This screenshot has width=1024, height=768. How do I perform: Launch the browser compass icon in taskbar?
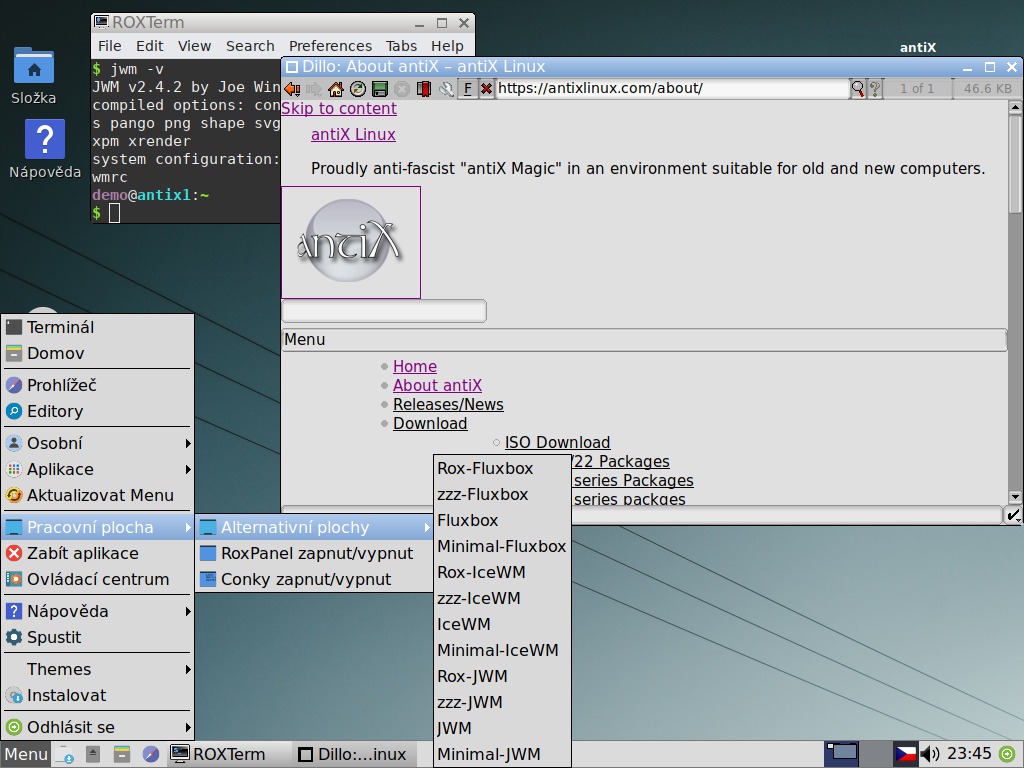tap(151, 754)
